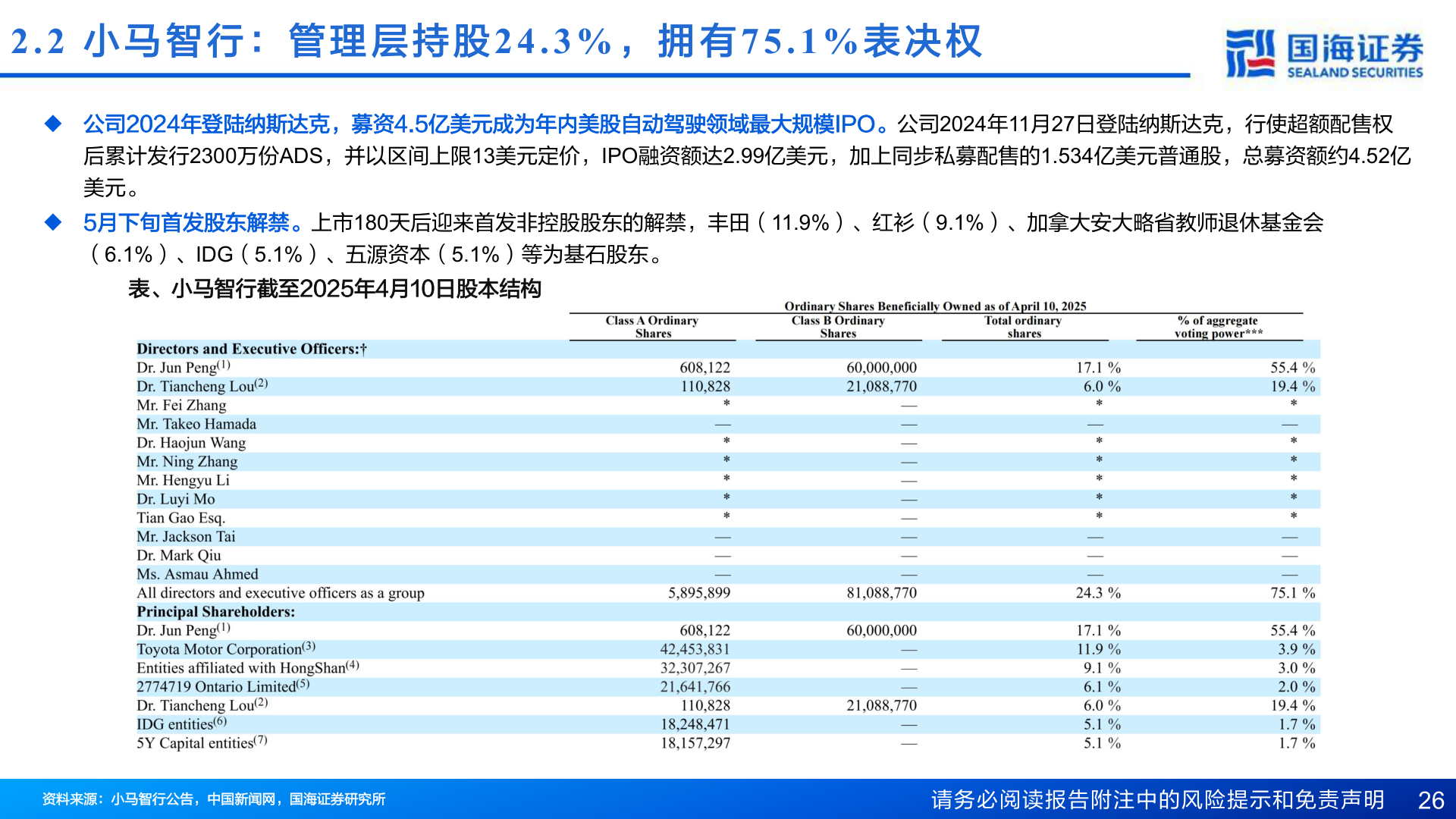This screenshot has width=1456, height=819.
Task: Select the Total ordinary shares header
Action: [1024, 327]
